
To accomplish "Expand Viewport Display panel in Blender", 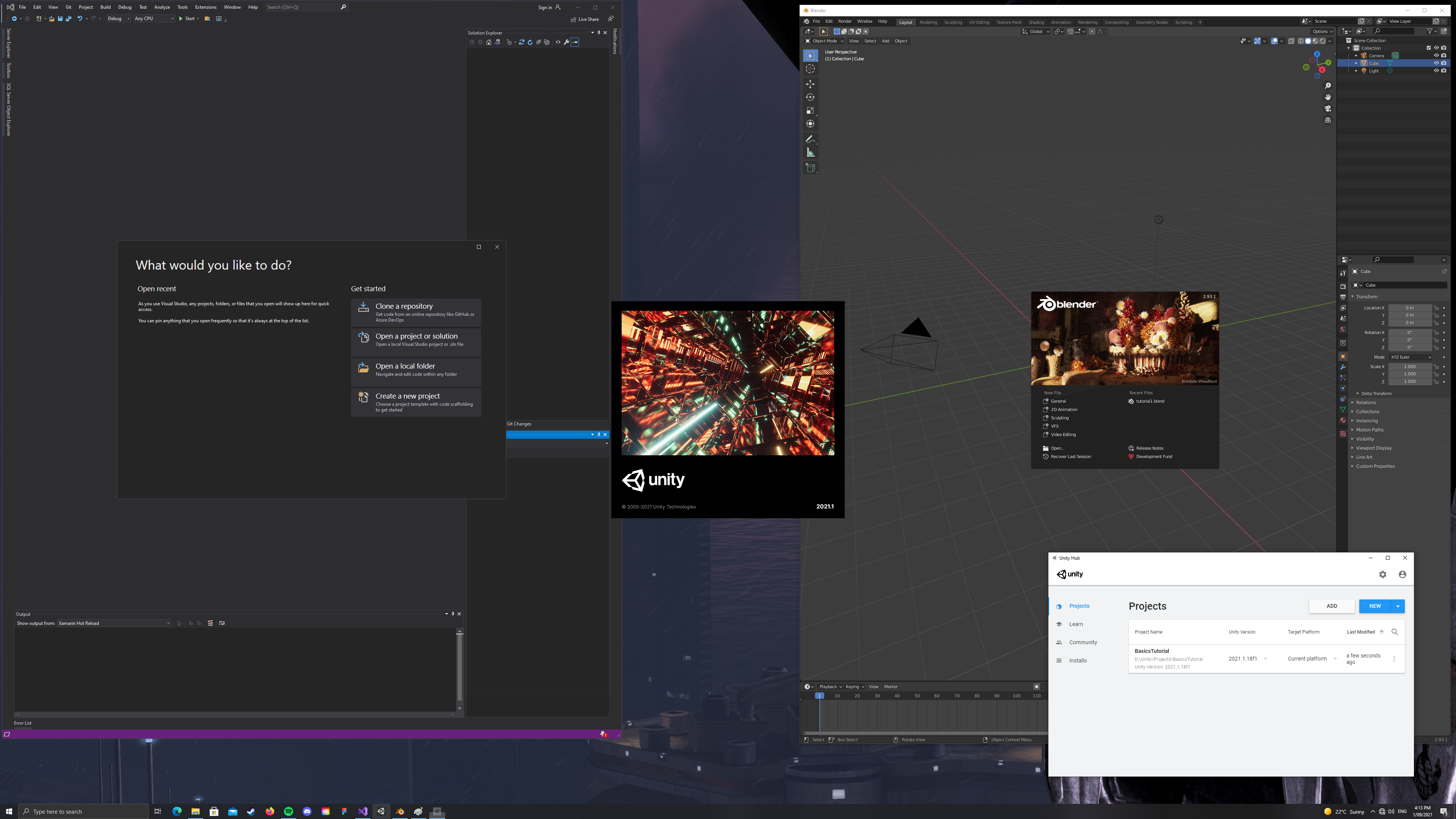I will [x=1373, y=448].
